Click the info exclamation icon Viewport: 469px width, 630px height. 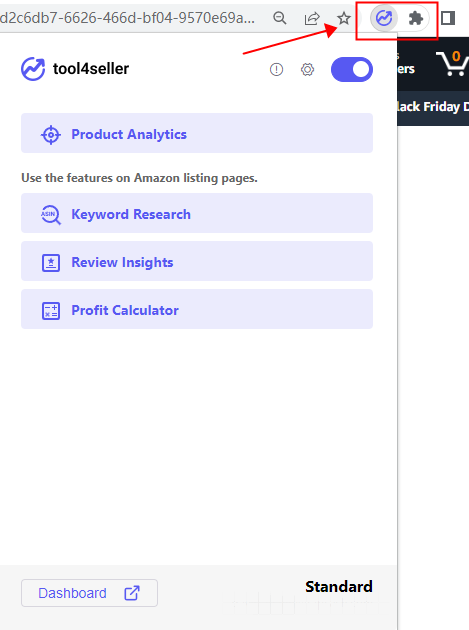tap(276, 70)
